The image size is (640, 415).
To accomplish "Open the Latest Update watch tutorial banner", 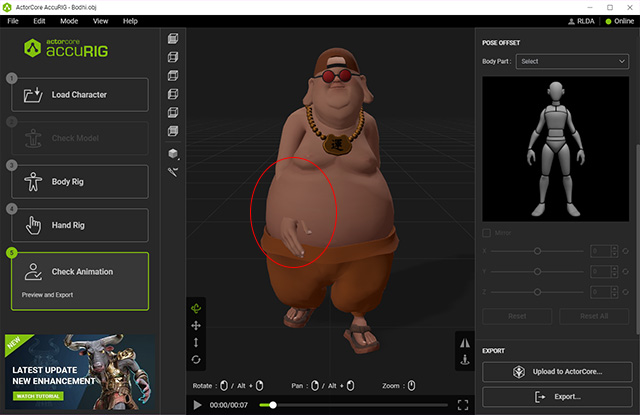I will click(79, 372).
